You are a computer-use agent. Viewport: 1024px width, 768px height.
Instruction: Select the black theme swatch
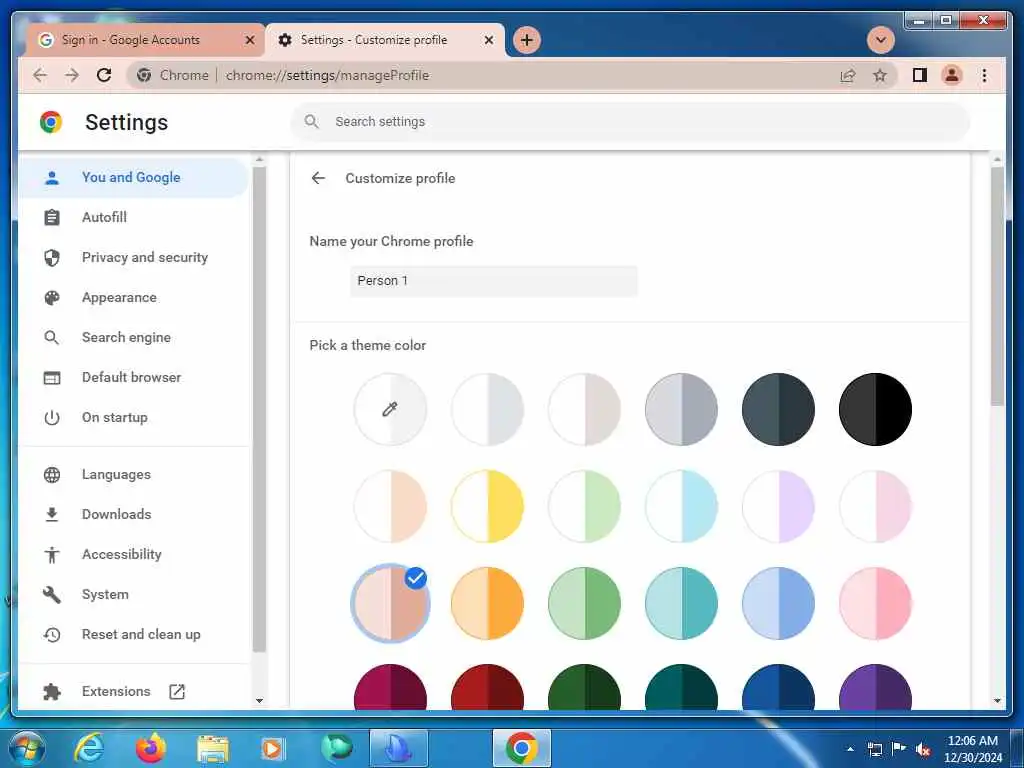tap(875, 409)
